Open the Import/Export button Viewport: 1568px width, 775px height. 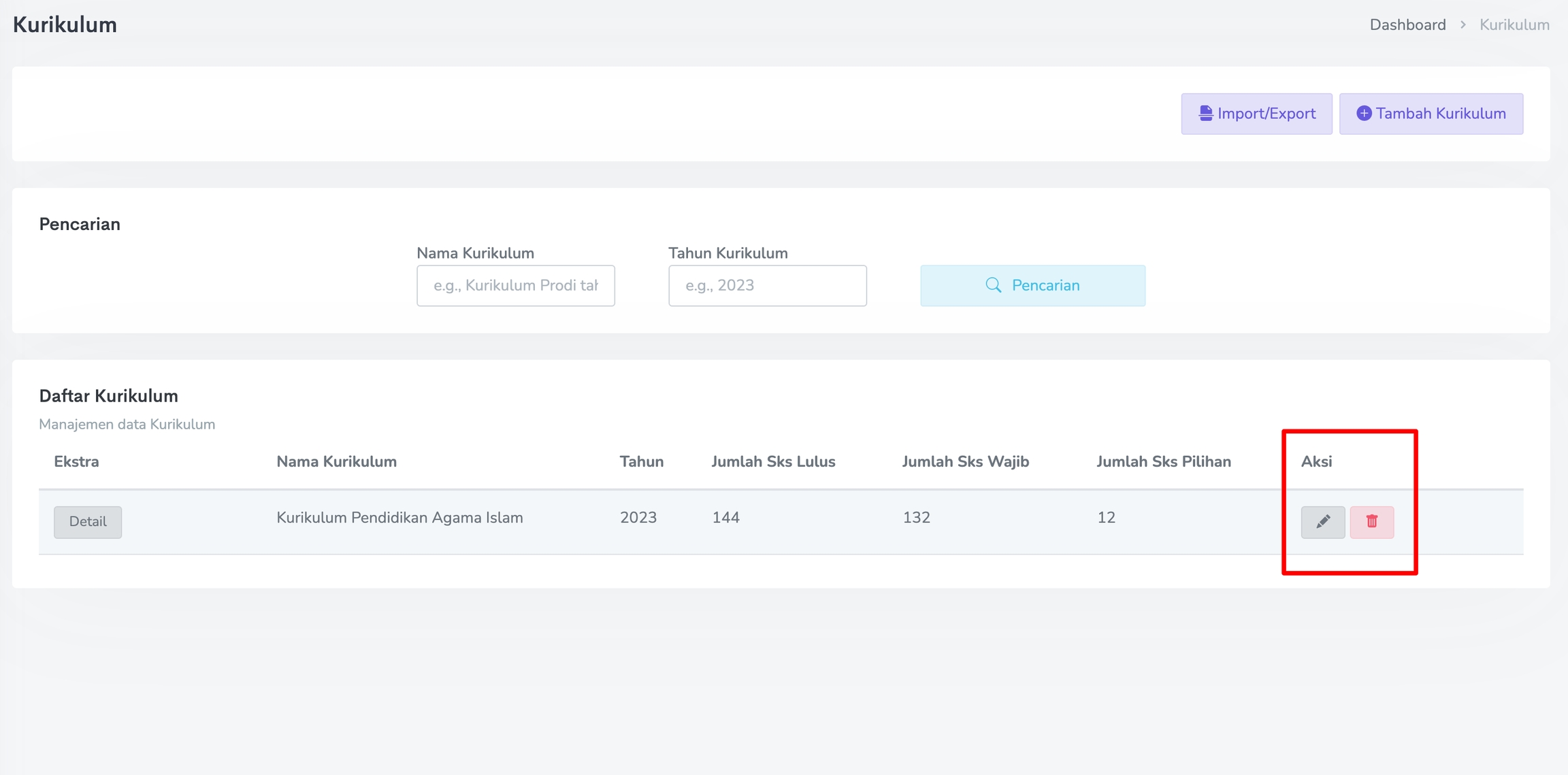[x=1256, y=114]
